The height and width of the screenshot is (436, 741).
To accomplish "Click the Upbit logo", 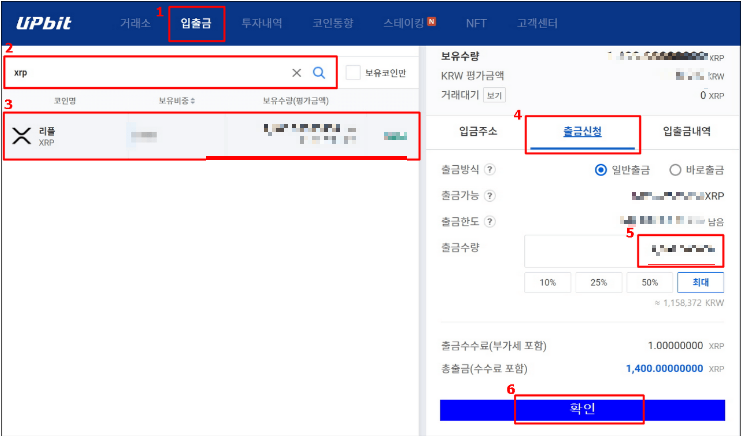I will 43,23.
